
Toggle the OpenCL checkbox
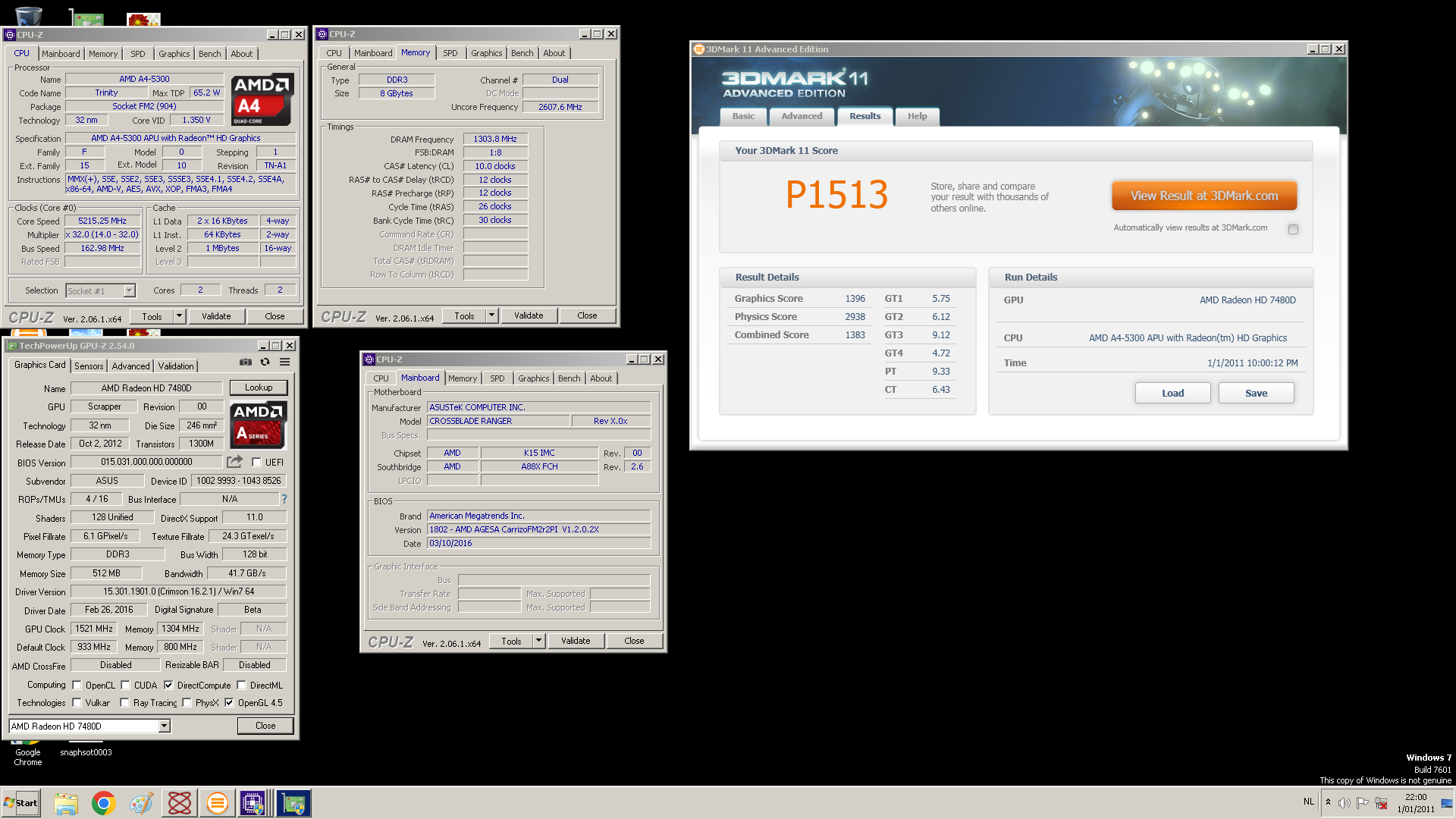[x=77, y=685]
